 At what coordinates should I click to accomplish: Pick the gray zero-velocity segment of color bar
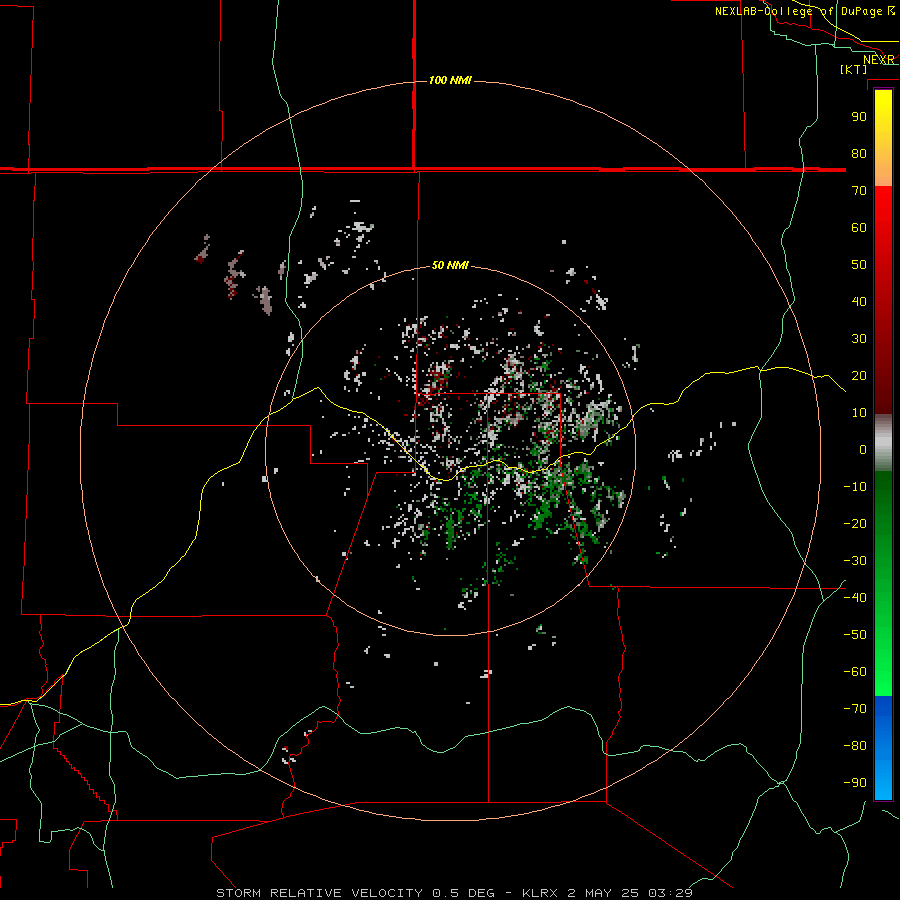883,443
